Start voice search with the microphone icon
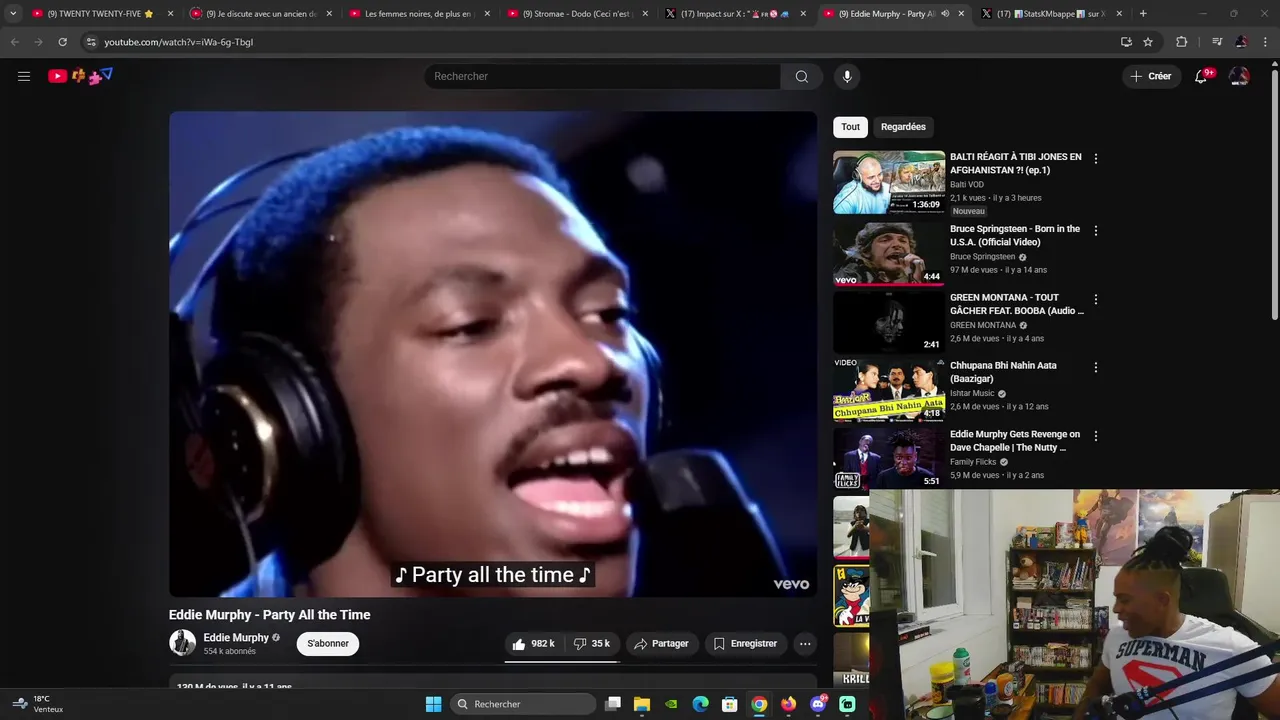The height and width of the screenshot is (720, 1280). (x=847, y=76)
